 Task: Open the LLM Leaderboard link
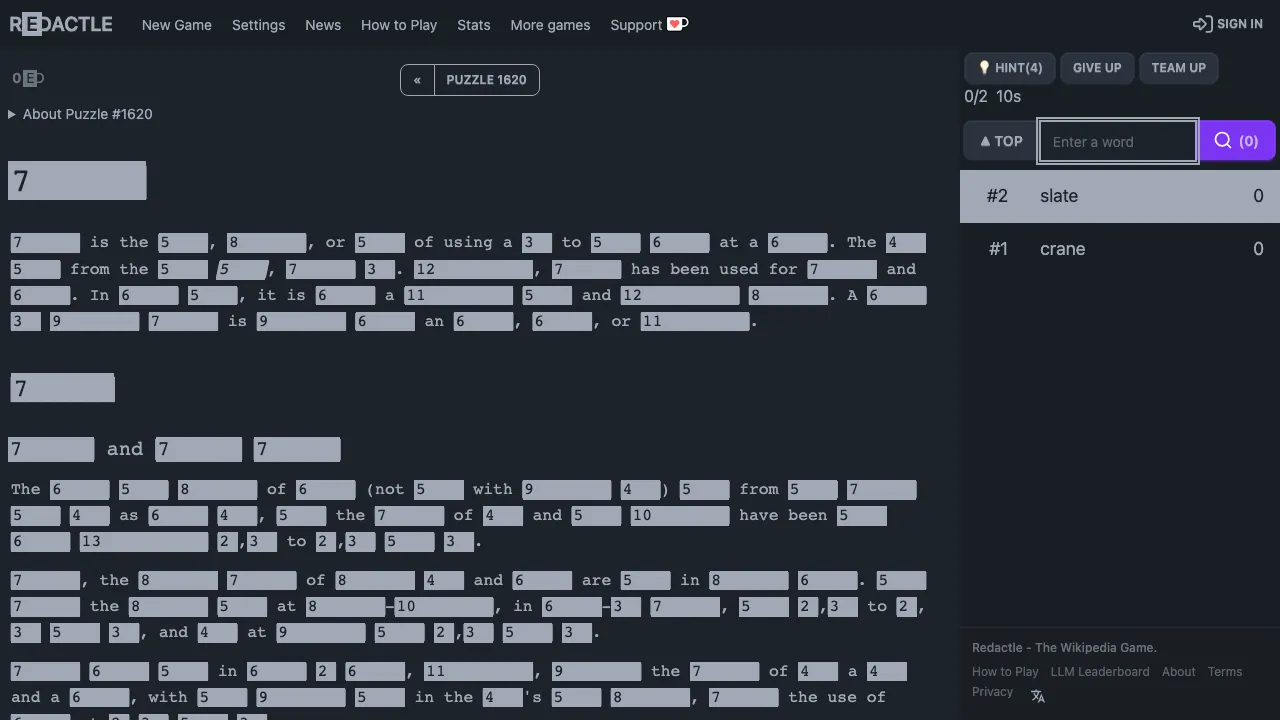click(x=1100, y=672)
